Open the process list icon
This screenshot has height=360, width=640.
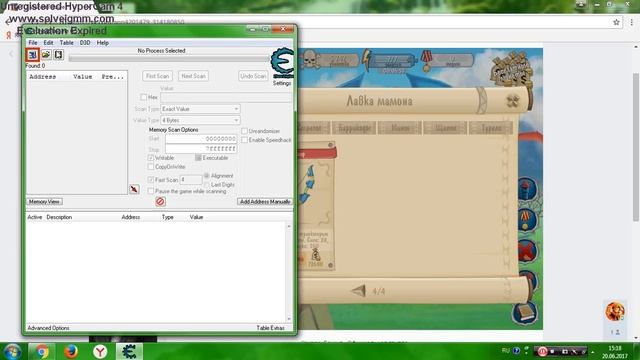coord(32,54)
